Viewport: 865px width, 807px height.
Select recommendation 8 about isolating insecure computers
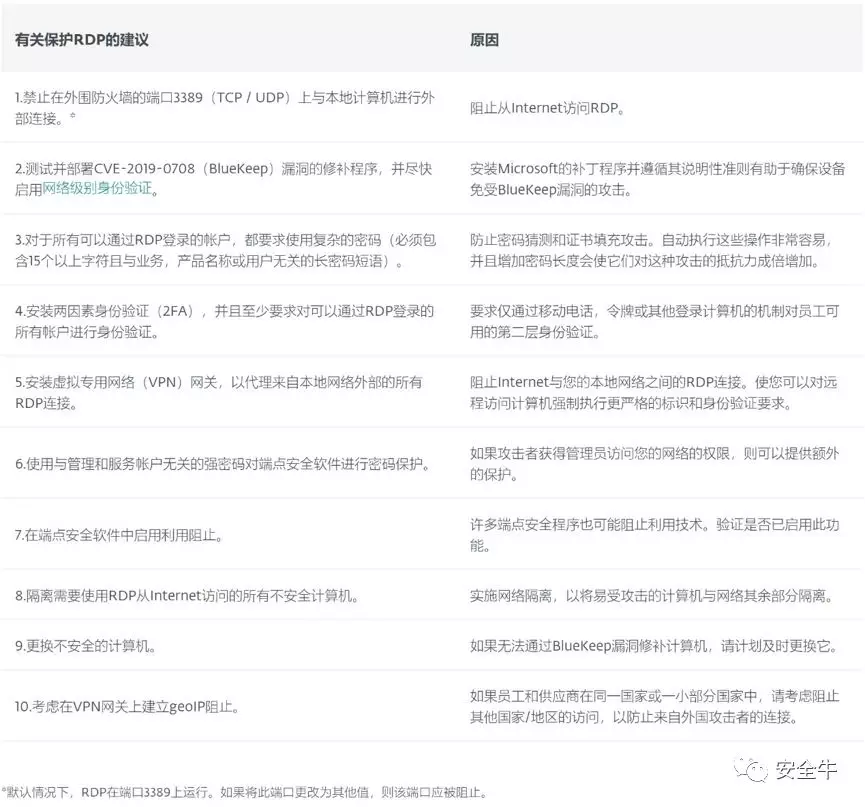(x=187, y=596)
